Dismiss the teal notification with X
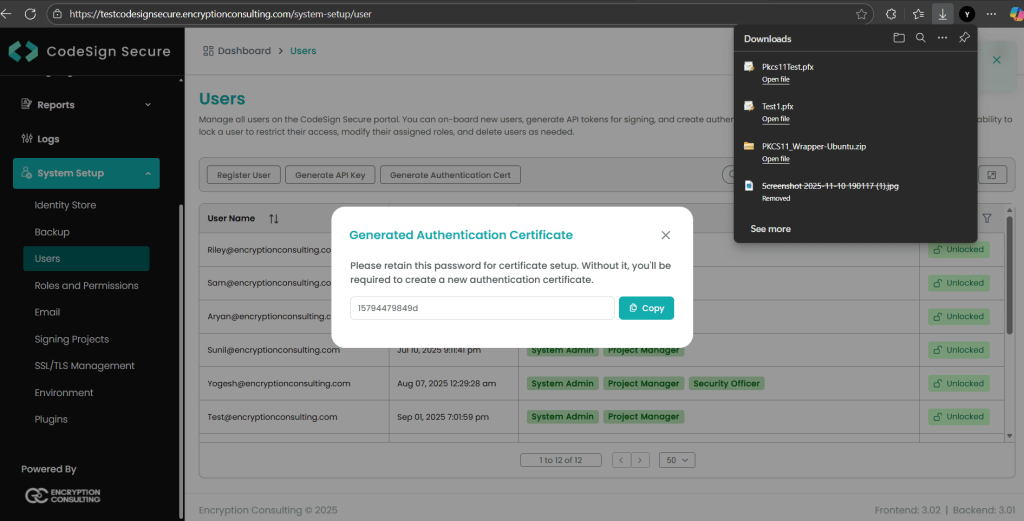The image size is (1024, 521). tap(997, 60)
